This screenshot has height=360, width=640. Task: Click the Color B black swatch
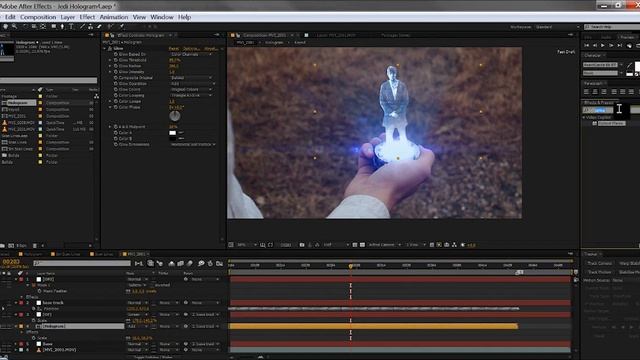pyautogui.click(x=173, y=139)
